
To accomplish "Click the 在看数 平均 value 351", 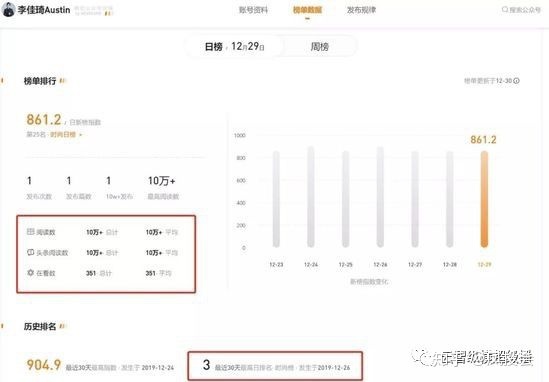I will [x=151, y=273].
